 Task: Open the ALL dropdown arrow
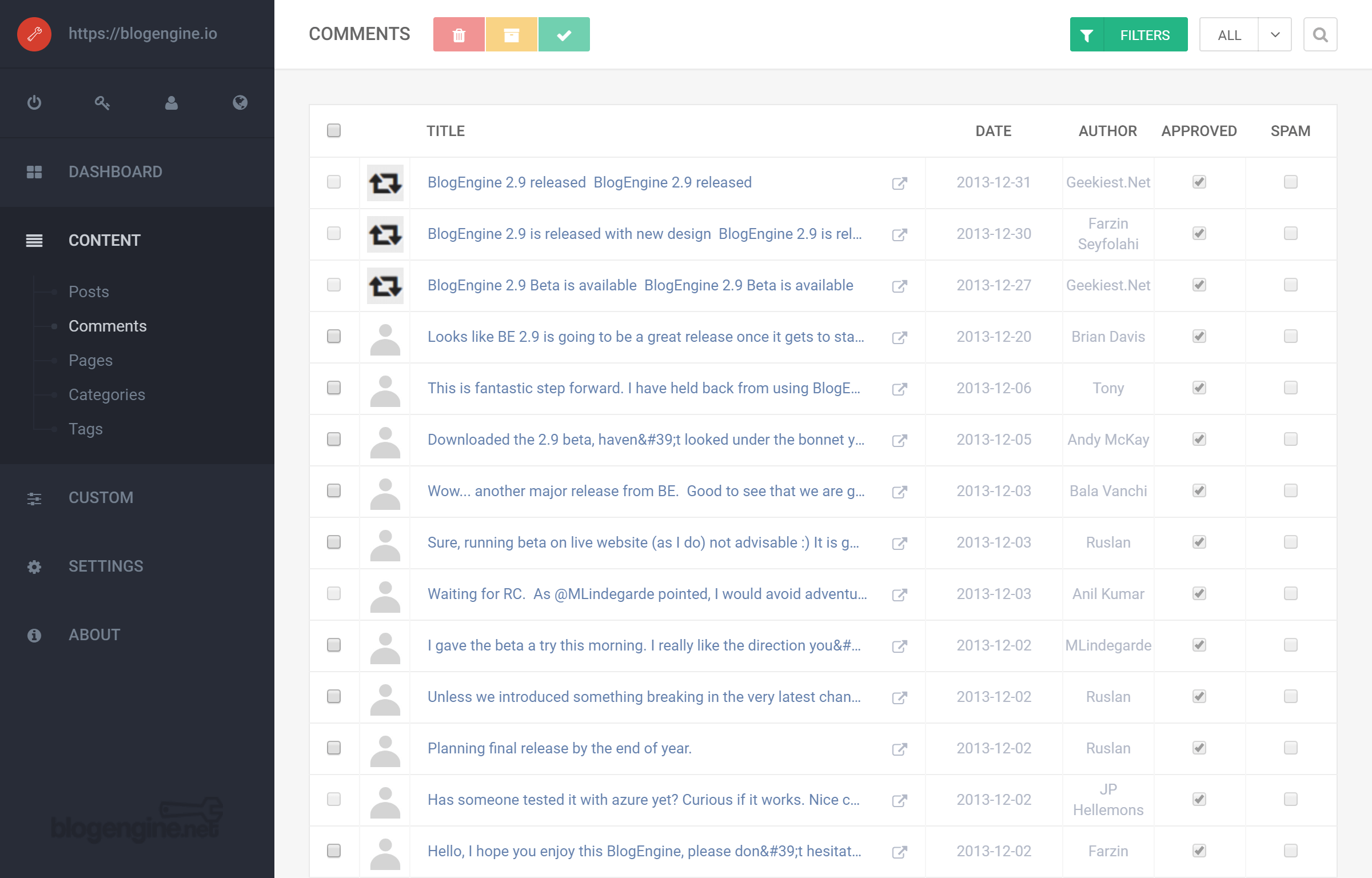[1275, 34]
